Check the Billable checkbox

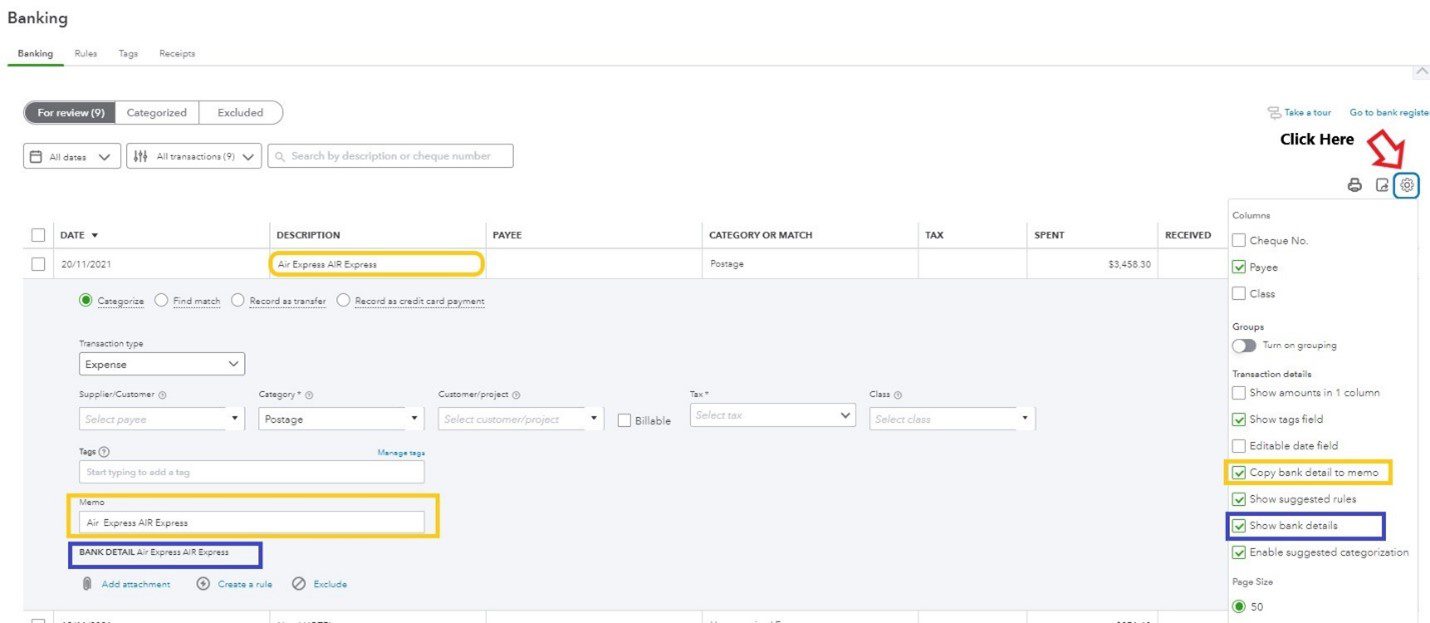pyautogui.click(x=625, y=420)
